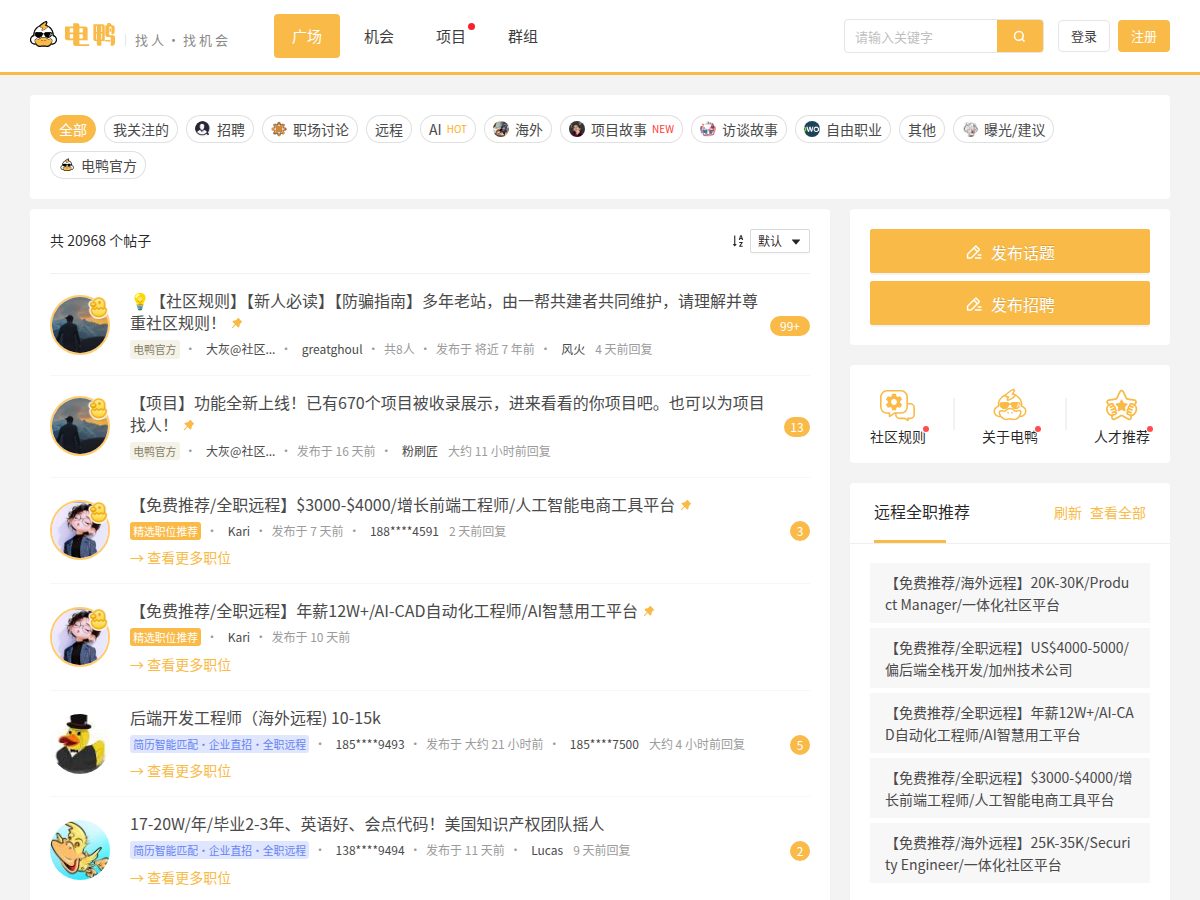
Task: Click the 99+ reply count badge
Action: (790, 326)
